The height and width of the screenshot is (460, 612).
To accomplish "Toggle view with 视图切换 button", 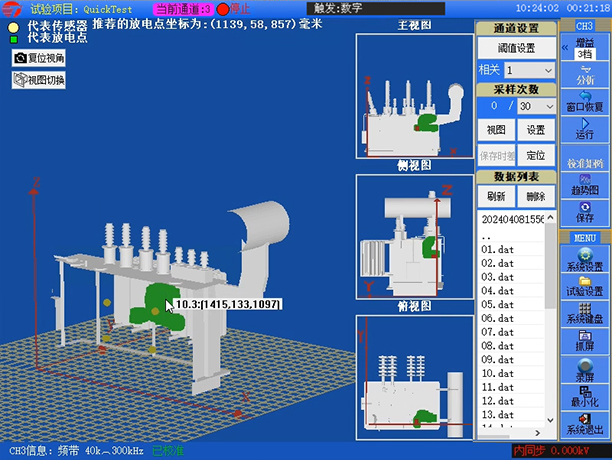I will [x=39, y=80].
